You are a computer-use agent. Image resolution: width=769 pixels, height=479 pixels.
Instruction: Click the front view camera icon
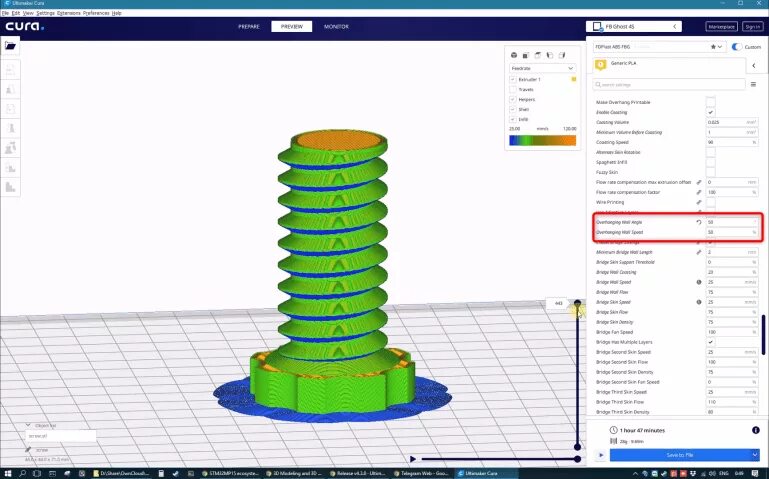pos(526,55)
